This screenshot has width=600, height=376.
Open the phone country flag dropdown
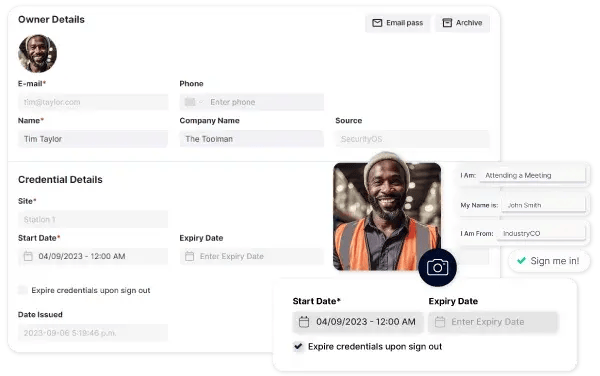tap(194, 102)
